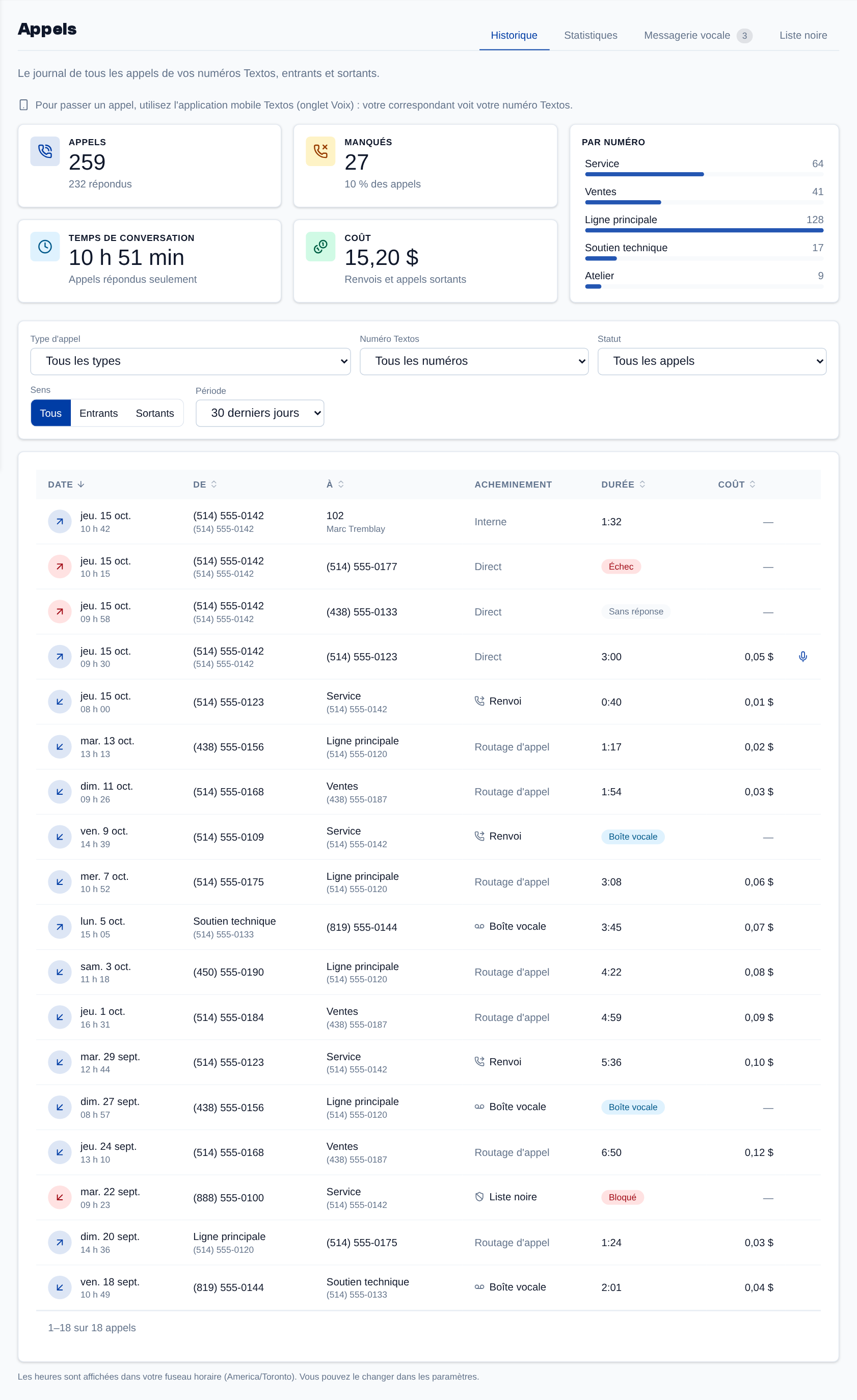857x1400 pixels.
Task: Click the sort icon next to COÛT column
Action: (753, 484)
